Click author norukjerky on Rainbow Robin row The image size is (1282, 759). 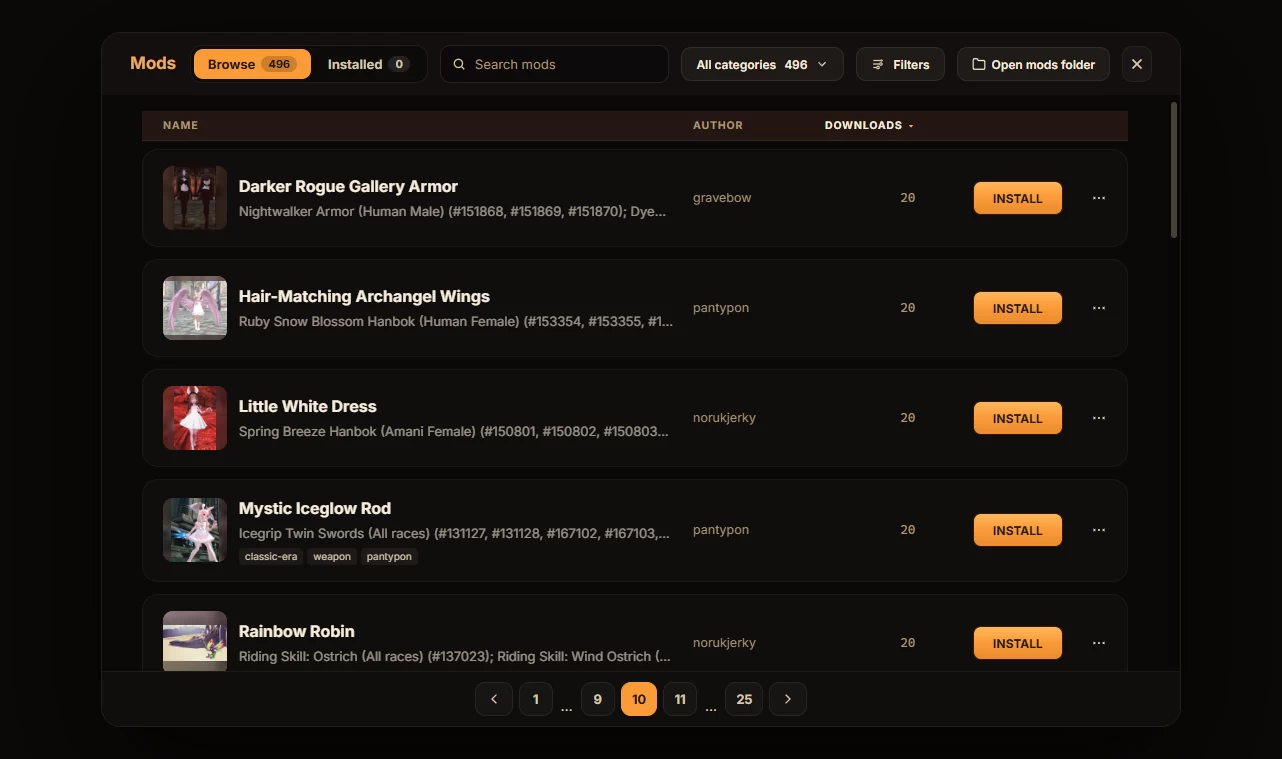pyautogui.click(x=724, y=643)
